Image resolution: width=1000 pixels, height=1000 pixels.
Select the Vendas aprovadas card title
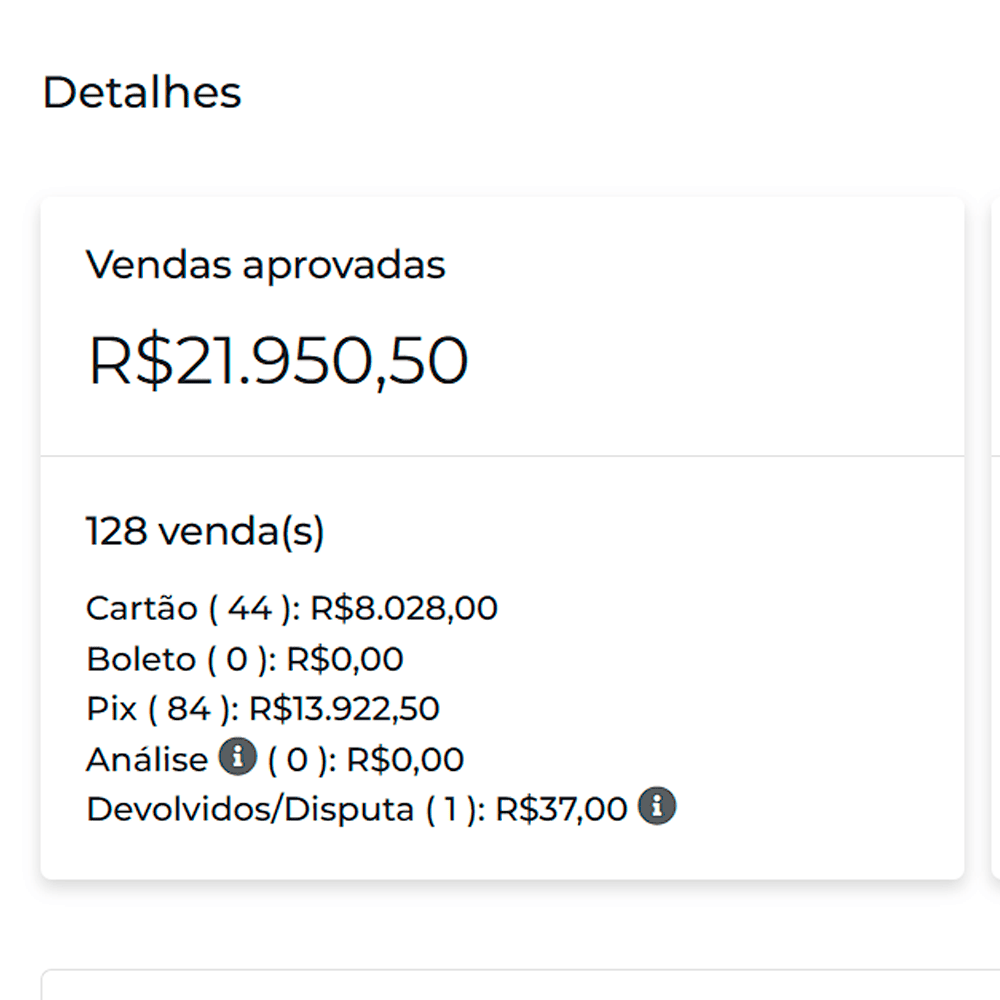coord(265,265)
